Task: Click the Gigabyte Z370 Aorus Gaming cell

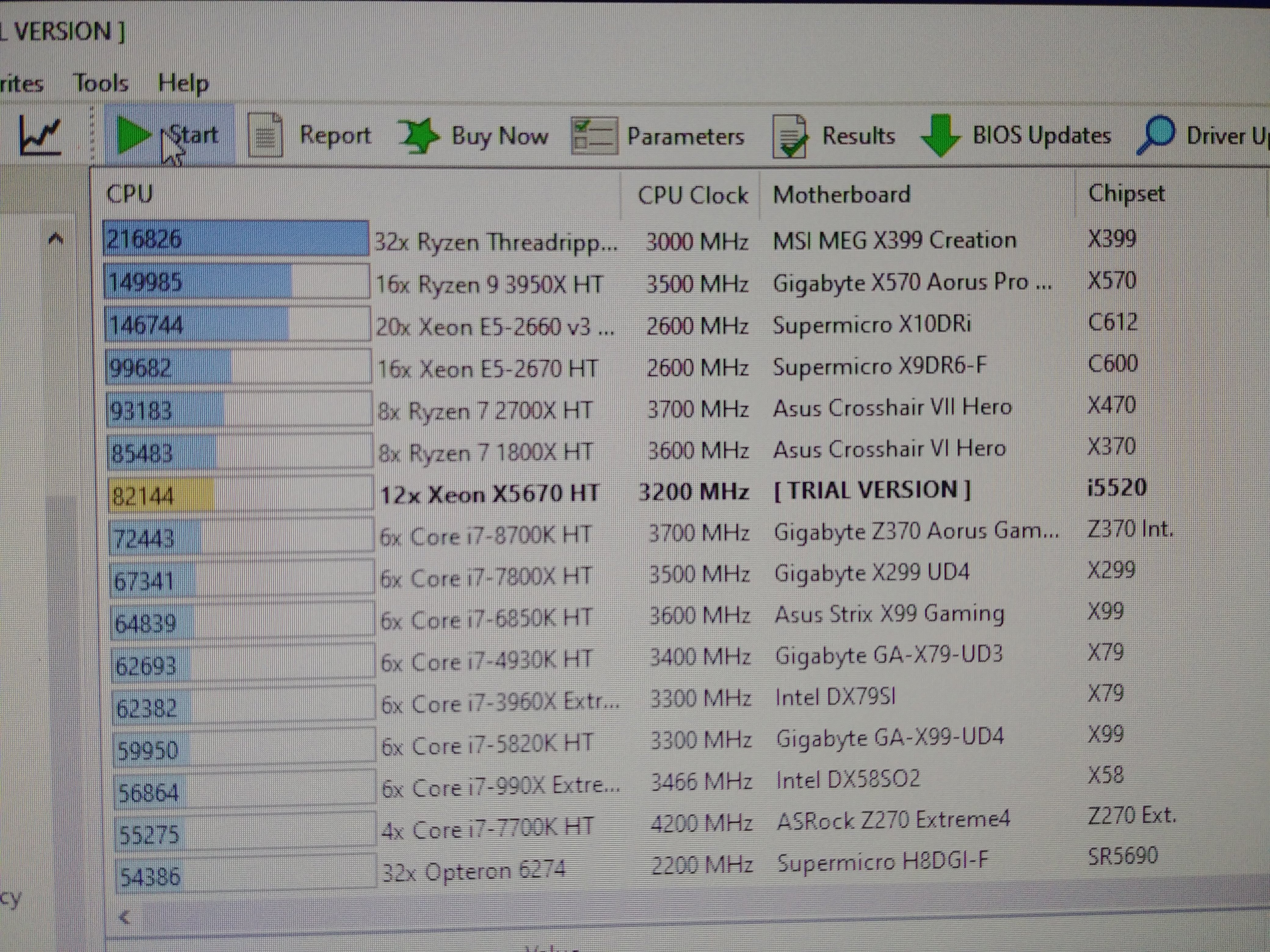Action: click(x=916, y=532)
